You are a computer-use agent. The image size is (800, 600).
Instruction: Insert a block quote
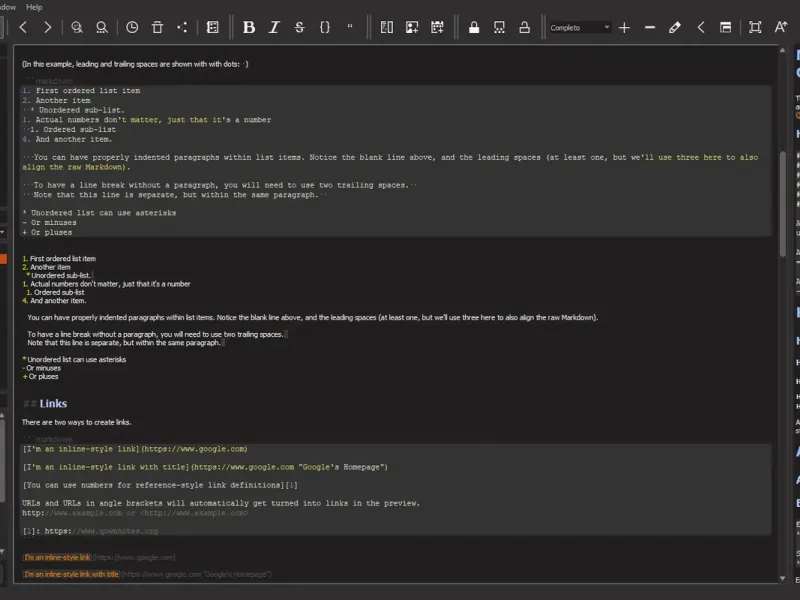(350, 28)
